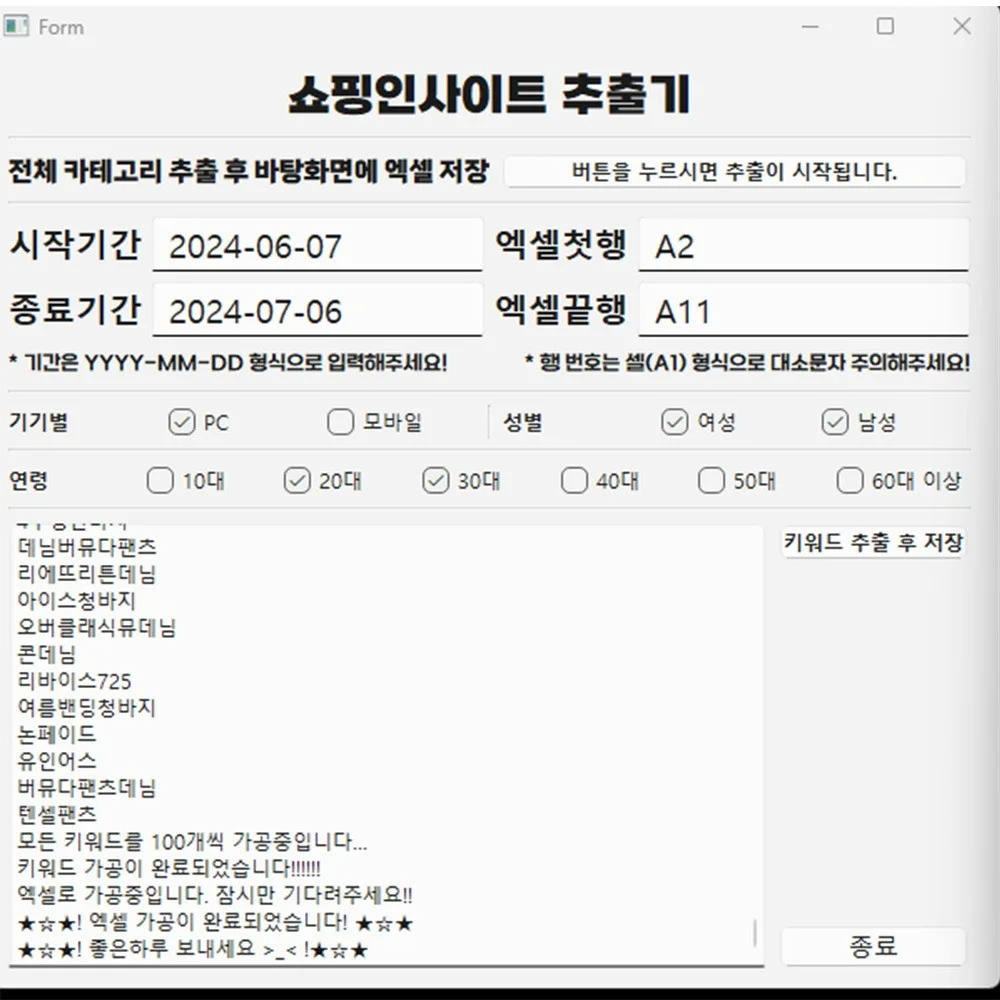Check the 40대 age checkbox
The width and height of the screenshot is (1000, 1000).
coord(574,481)
